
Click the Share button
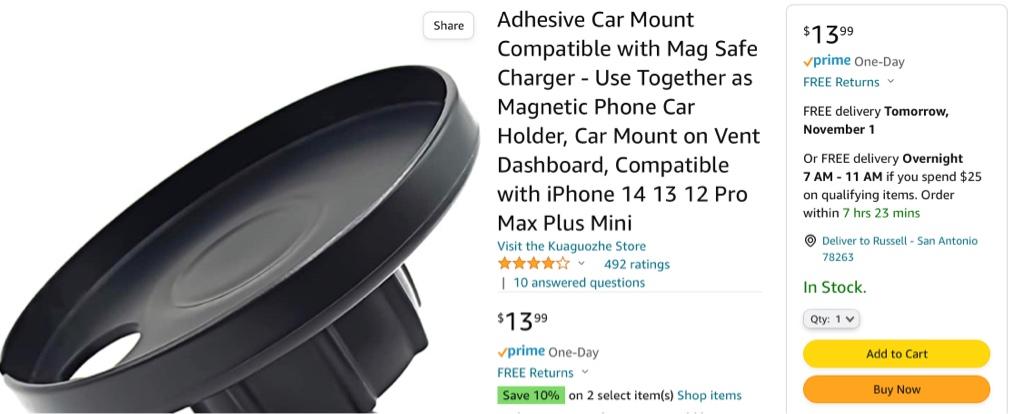pos(449,25)
